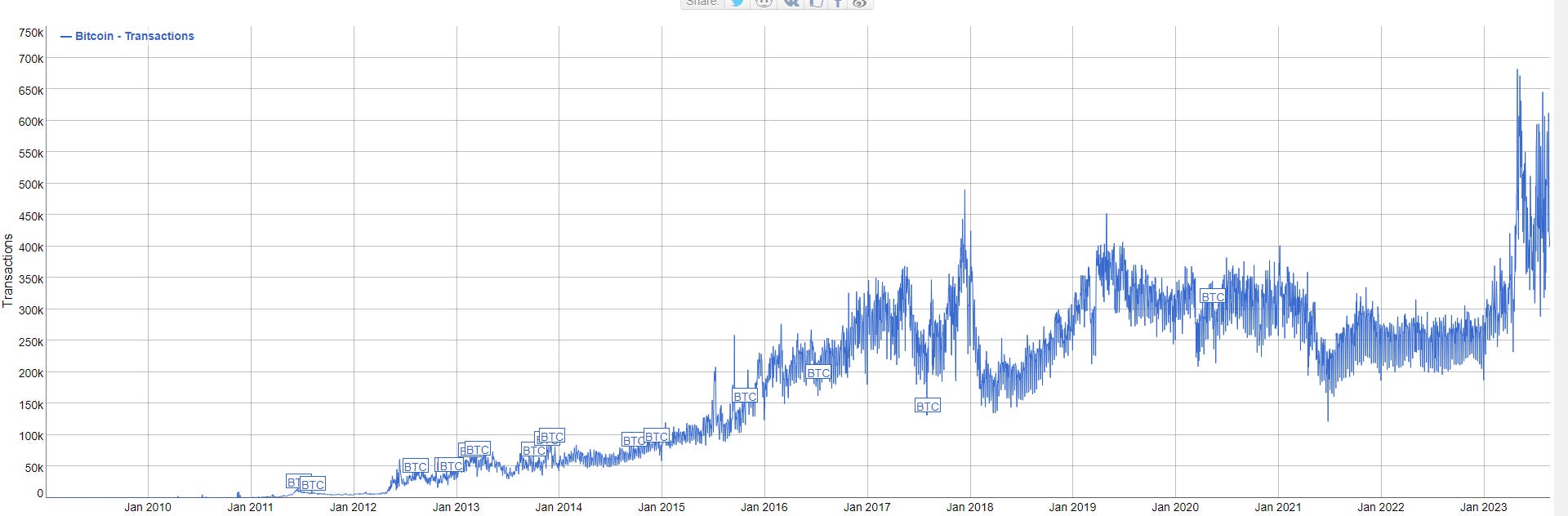The image size is (1568, 516).
Task: Click the 50k y-axis value
Action: (x=34, y=468)
